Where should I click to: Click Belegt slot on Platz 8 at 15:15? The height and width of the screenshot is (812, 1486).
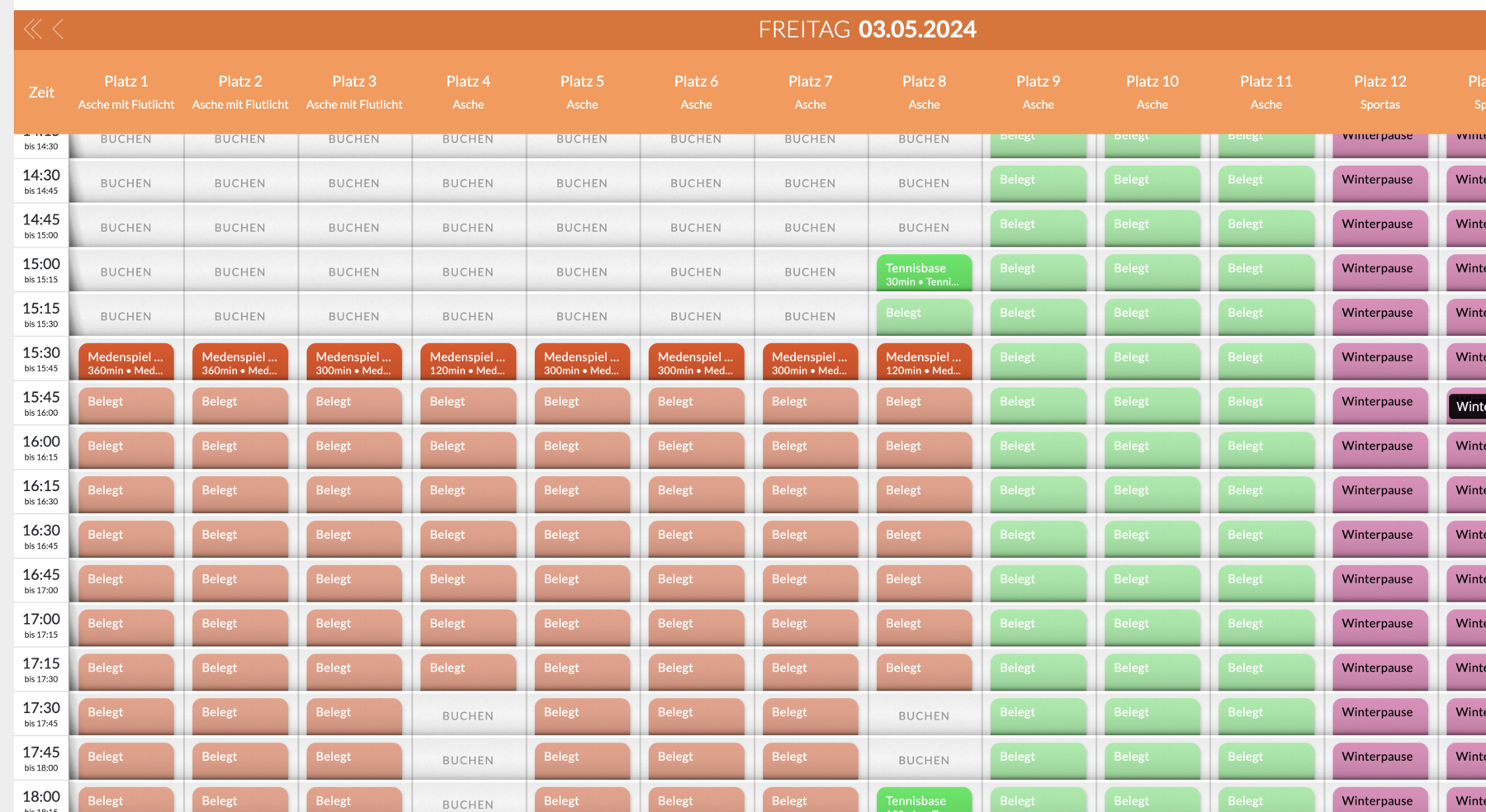point(924,314)
